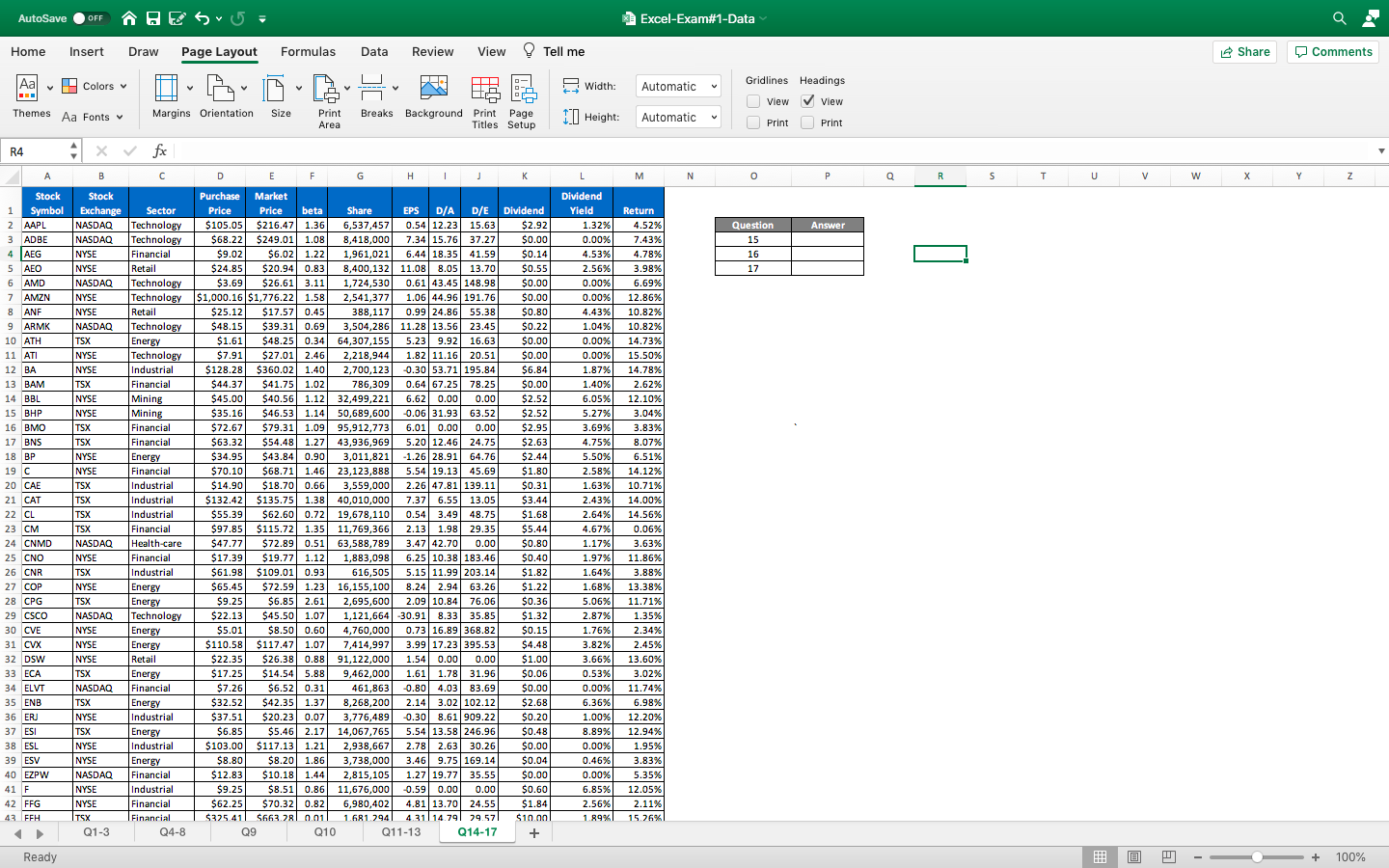Viewport: 1389px width, 868px height.
Task: Enable Print checkbox under Gridlines
Action: [x=755, y=122]
